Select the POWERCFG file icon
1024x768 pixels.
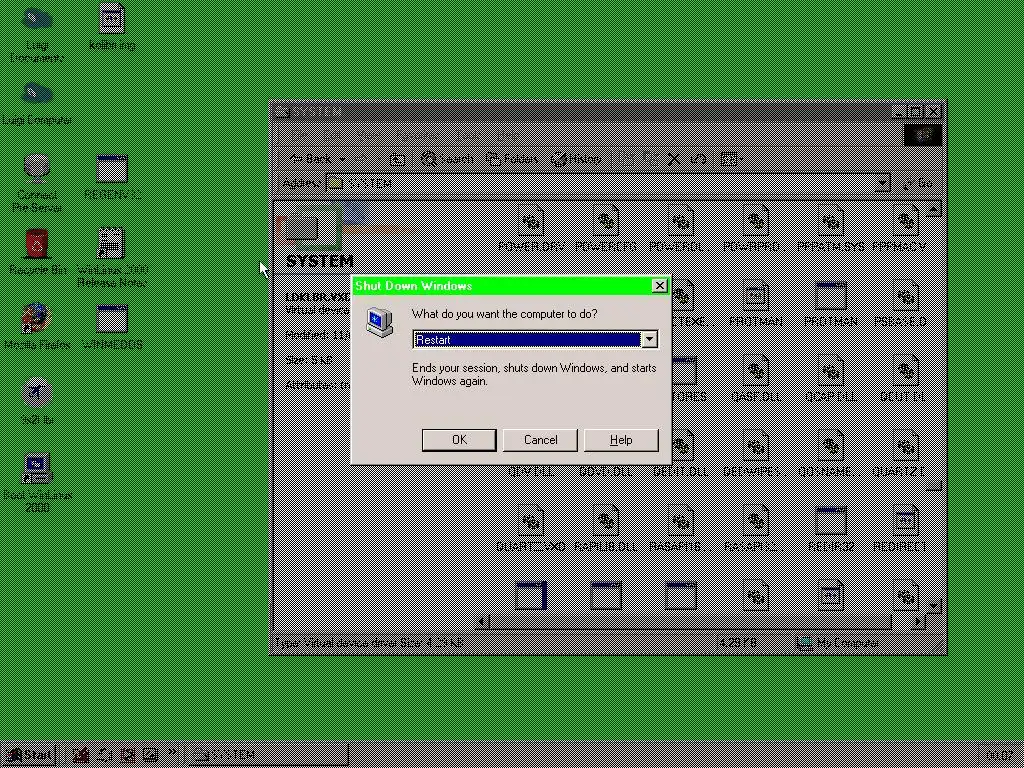(x=605, y=229)
